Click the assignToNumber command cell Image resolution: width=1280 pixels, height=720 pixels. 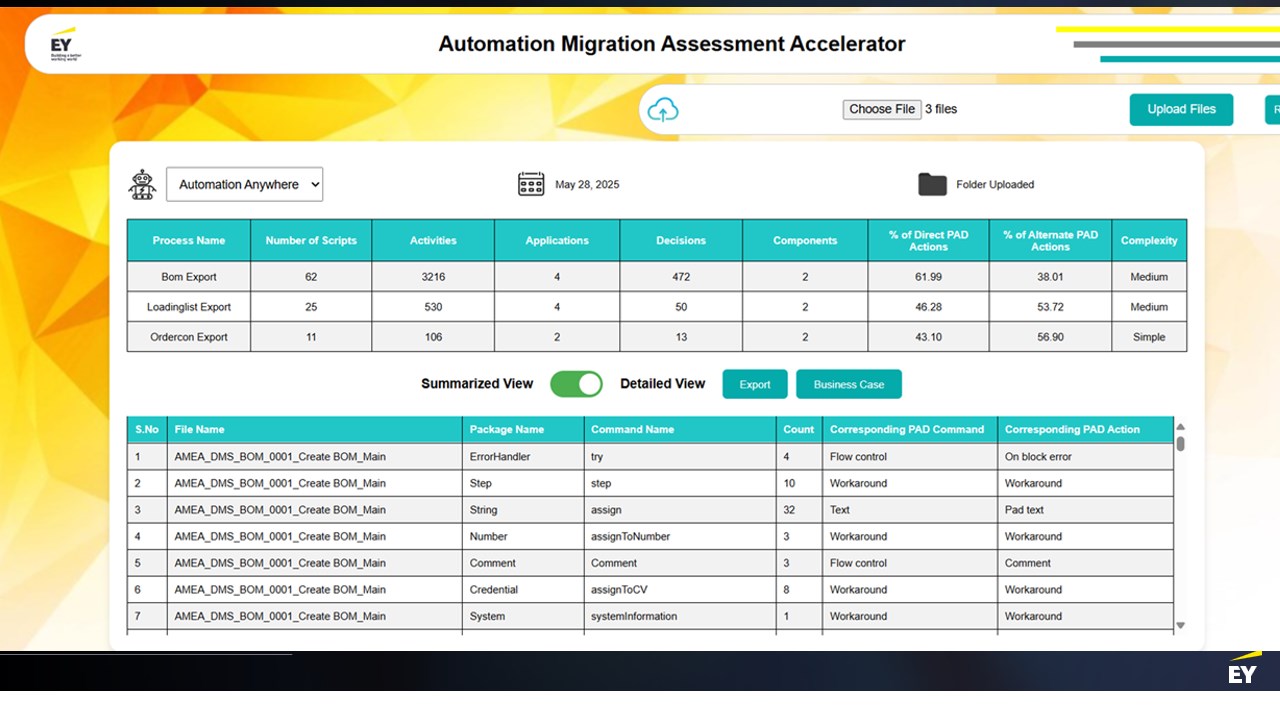click(x=680, y=537)
